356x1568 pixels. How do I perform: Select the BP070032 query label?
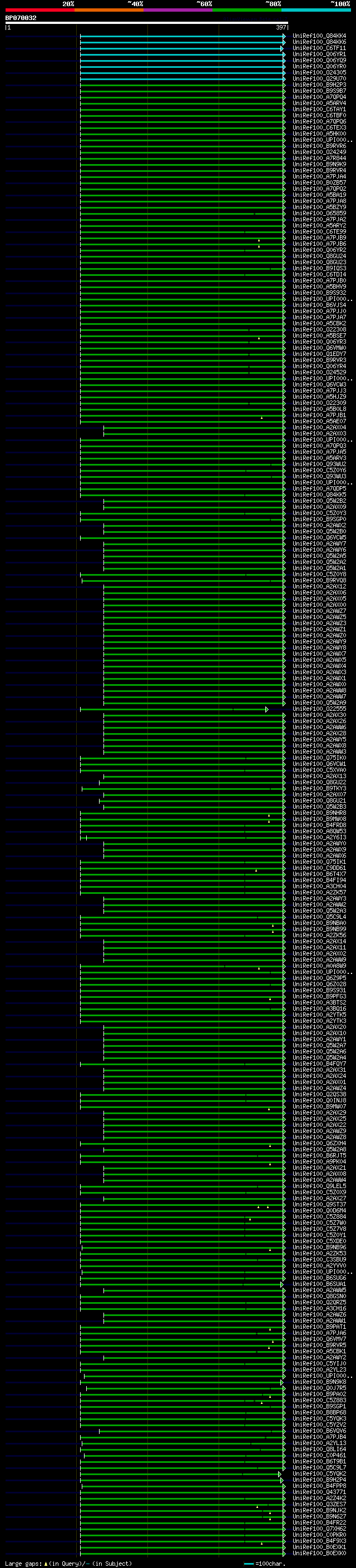tap(21, 18)
